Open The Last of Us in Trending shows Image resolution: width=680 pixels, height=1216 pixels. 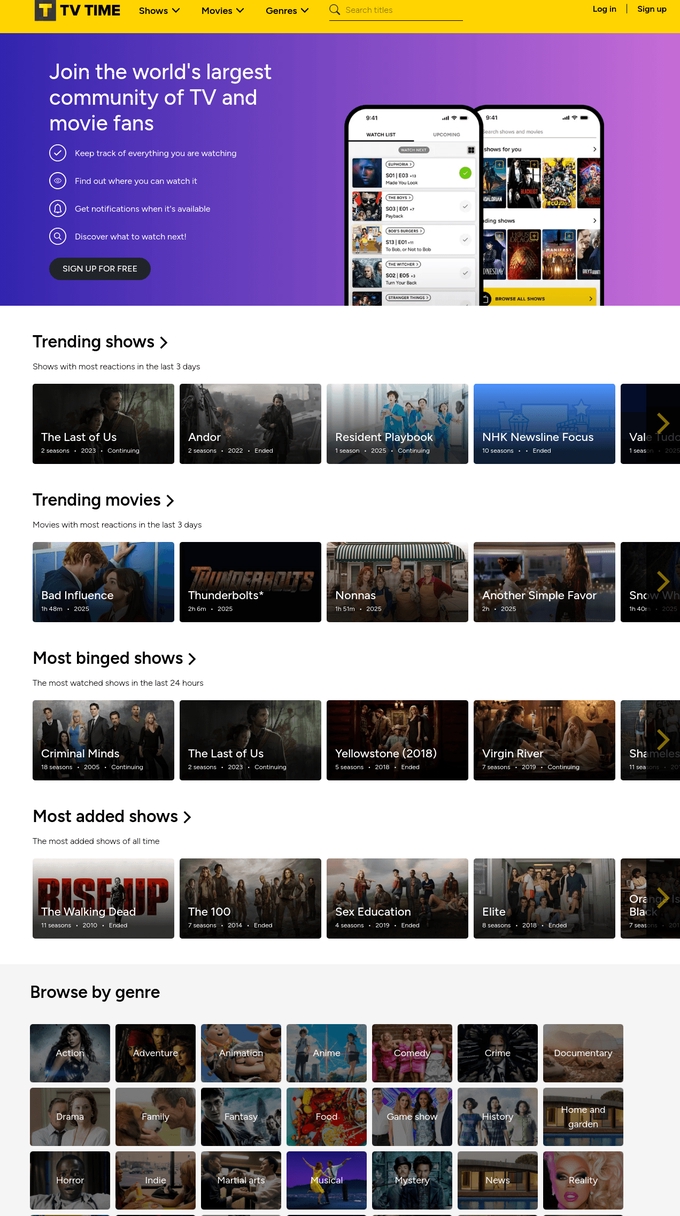[103, 423]
